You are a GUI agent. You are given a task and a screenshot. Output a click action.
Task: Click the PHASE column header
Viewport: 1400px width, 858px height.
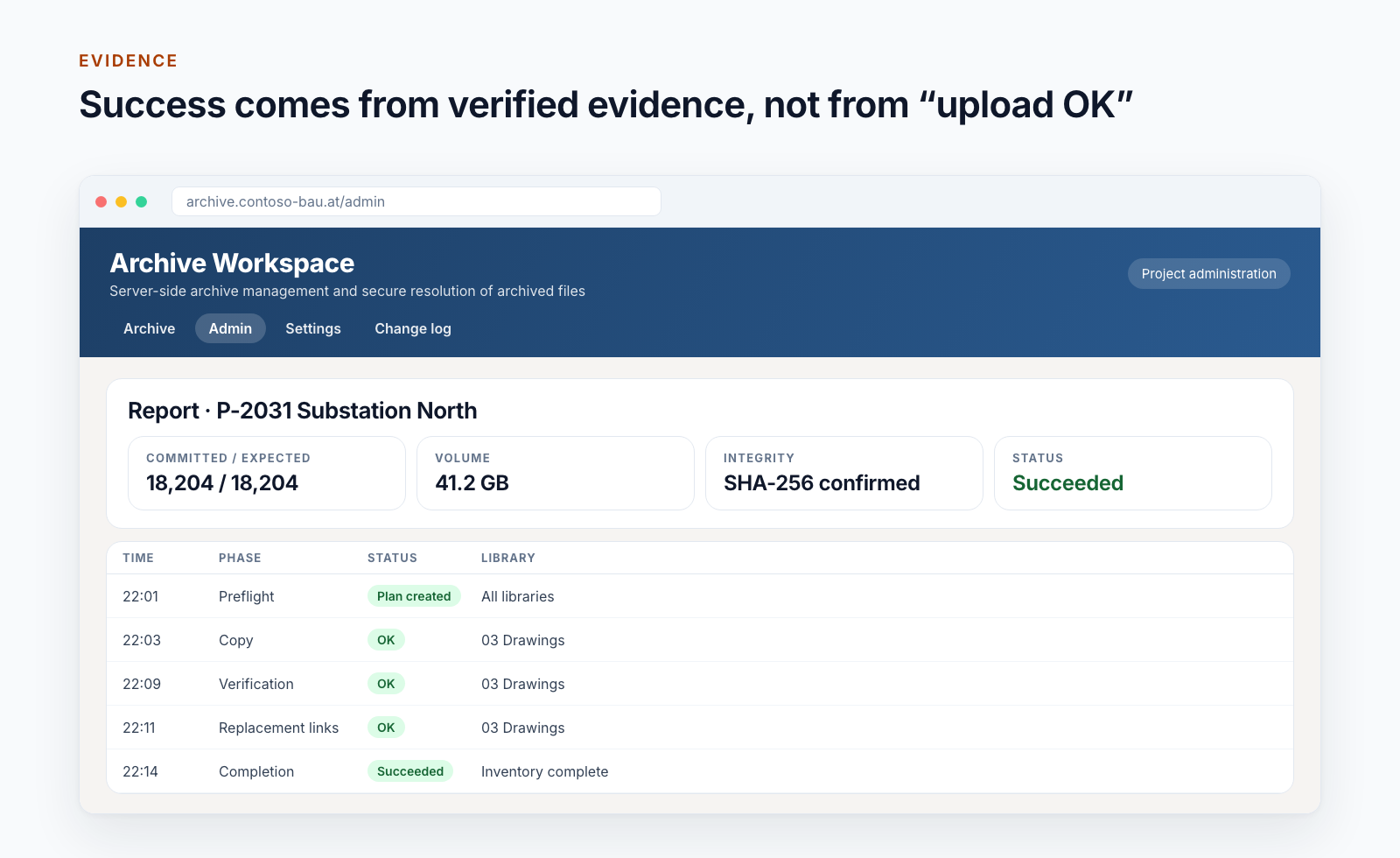240,558
